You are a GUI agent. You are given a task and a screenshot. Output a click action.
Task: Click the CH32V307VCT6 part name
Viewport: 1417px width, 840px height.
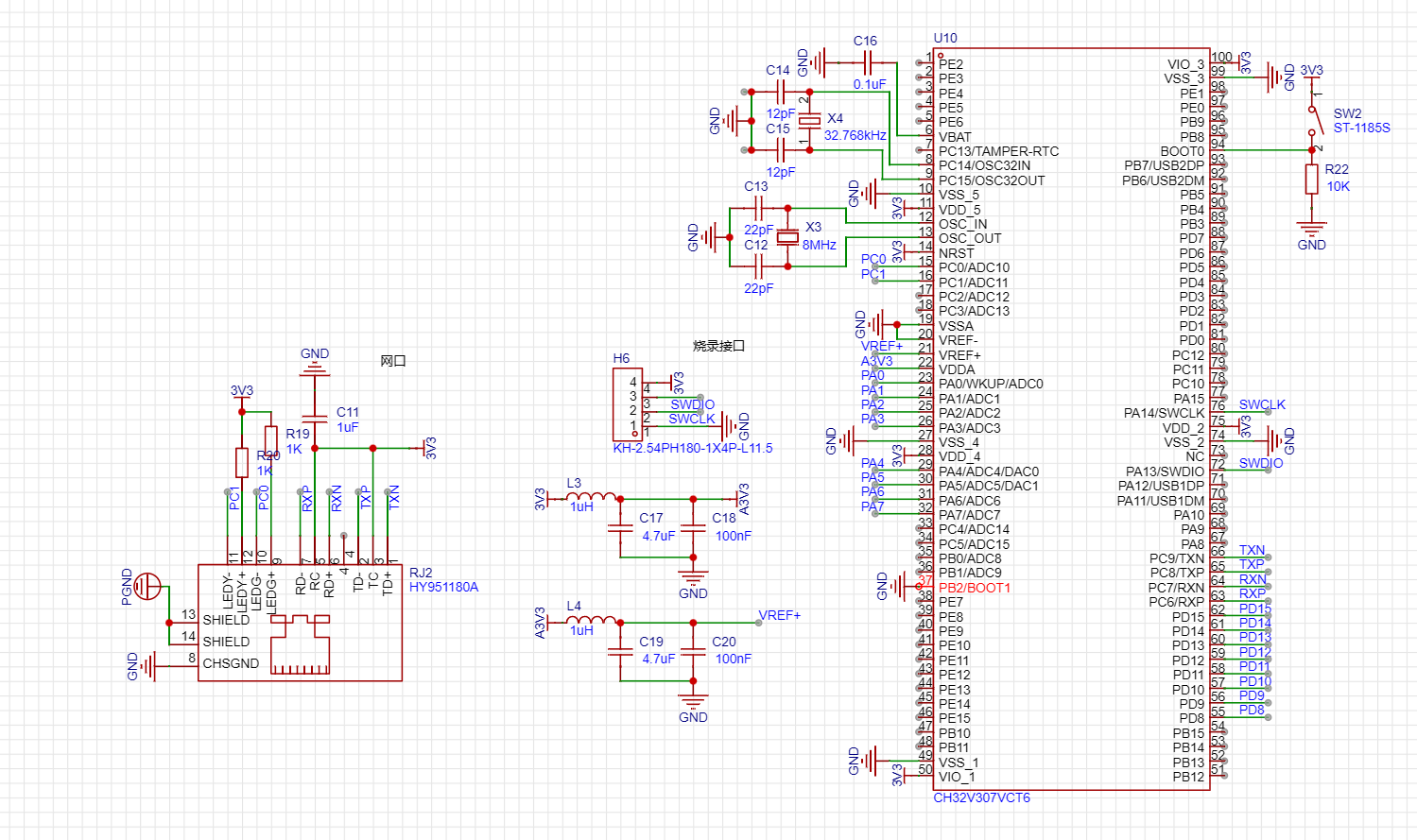[981, 797]
